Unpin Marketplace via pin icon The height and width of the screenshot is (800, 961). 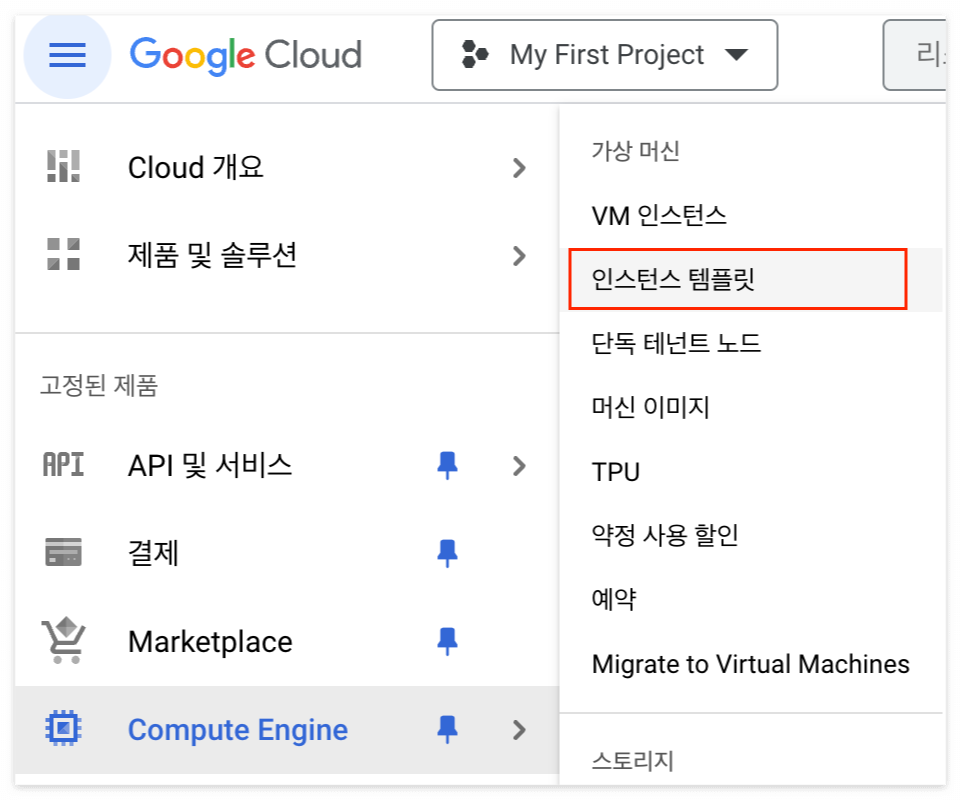click(447, 641)
